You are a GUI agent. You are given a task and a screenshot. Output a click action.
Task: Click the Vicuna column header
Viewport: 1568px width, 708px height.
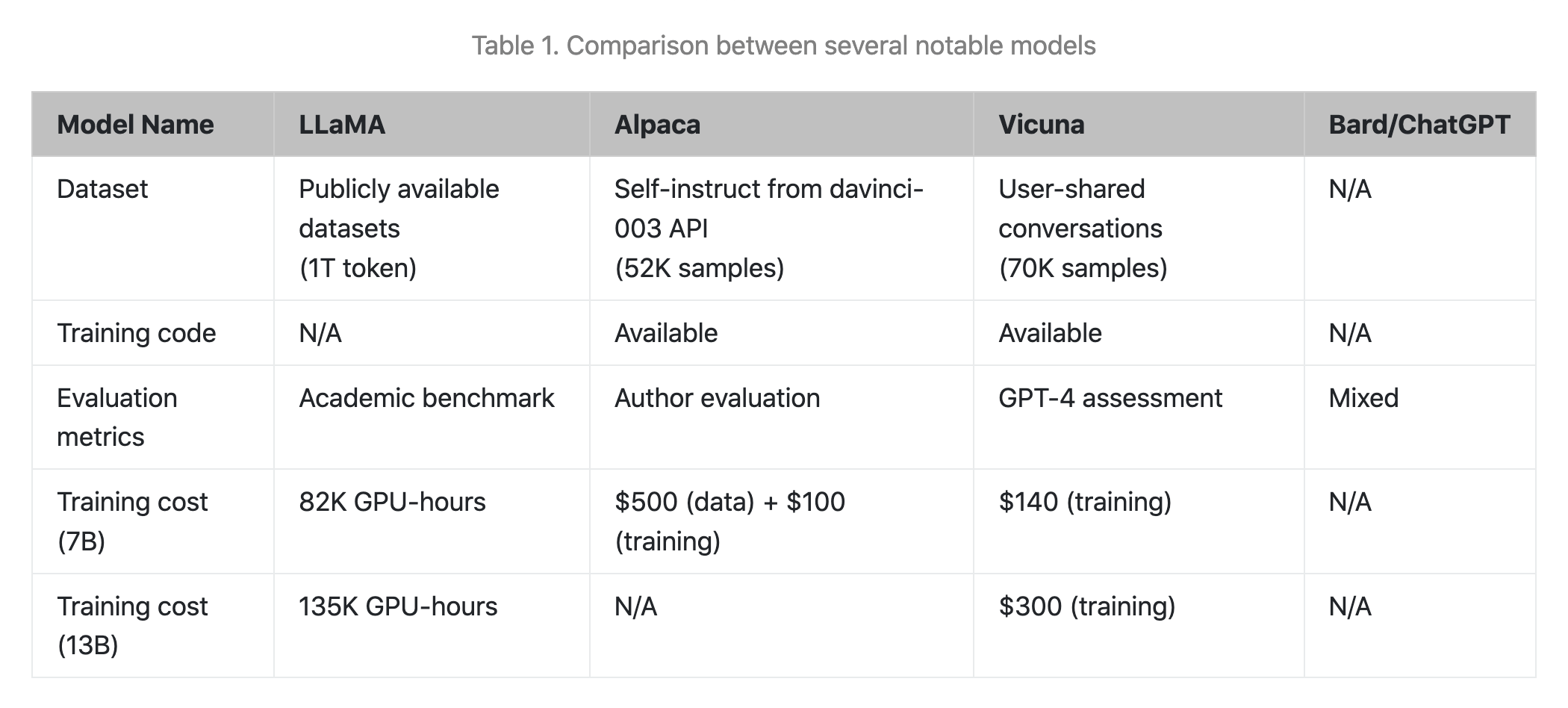[1139, 124]
